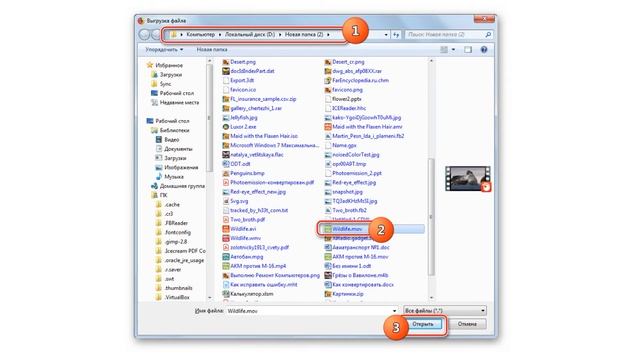Click the Wildlife video preview thumbnail
Image resolution: width=640 pixels, height=360 pixels.
[x=468, y=178]
